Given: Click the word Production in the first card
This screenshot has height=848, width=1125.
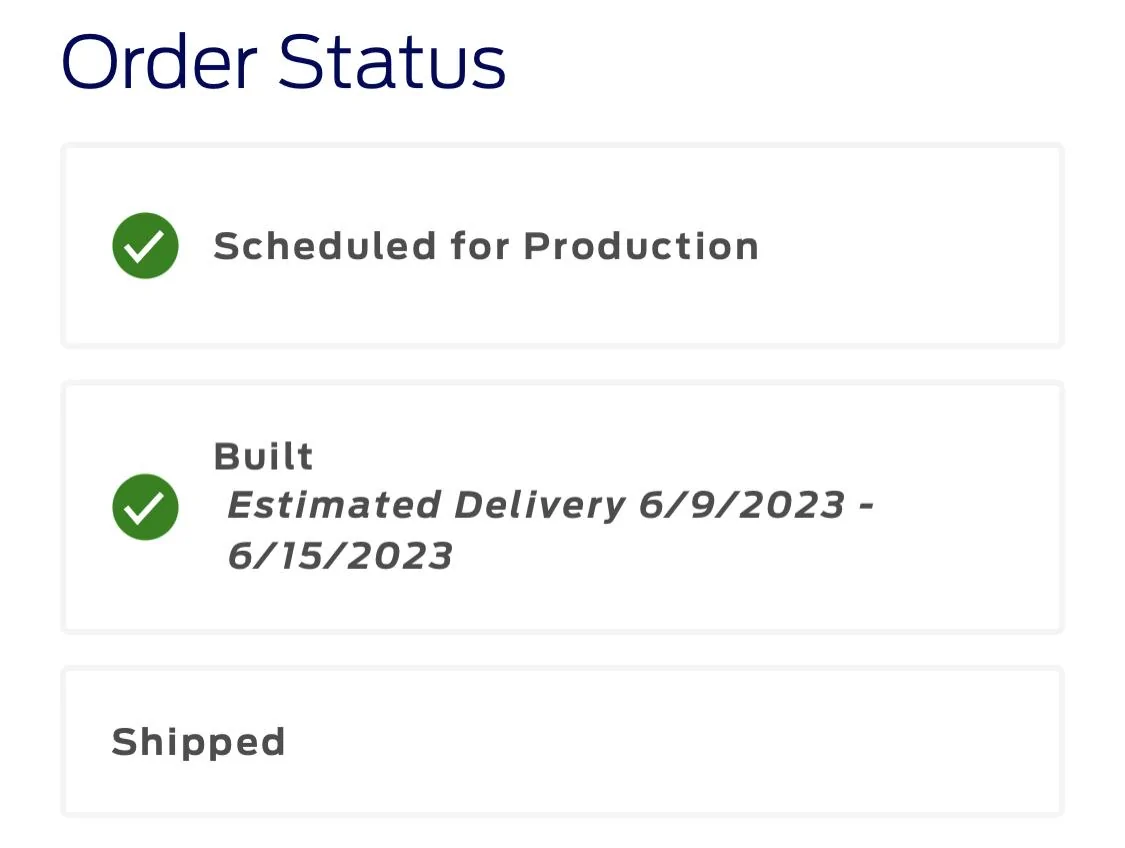Looking at the screenshot, I should [x=641, y=246].
